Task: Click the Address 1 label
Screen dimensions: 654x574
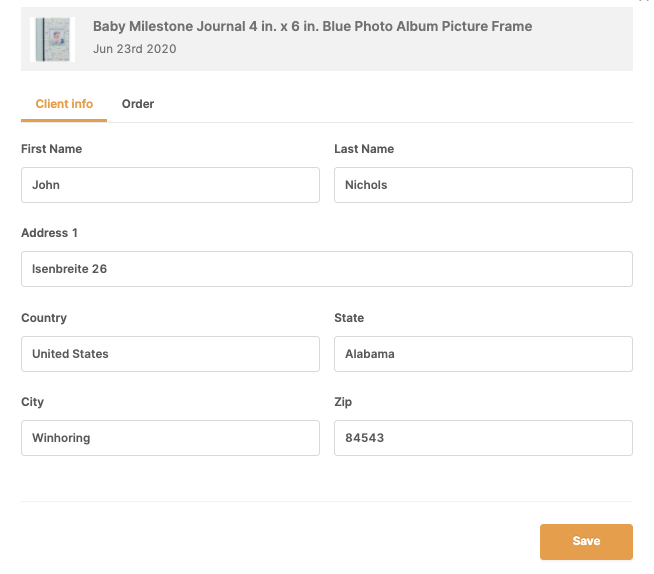Action: pyautogui.click(x=49, y=233)
